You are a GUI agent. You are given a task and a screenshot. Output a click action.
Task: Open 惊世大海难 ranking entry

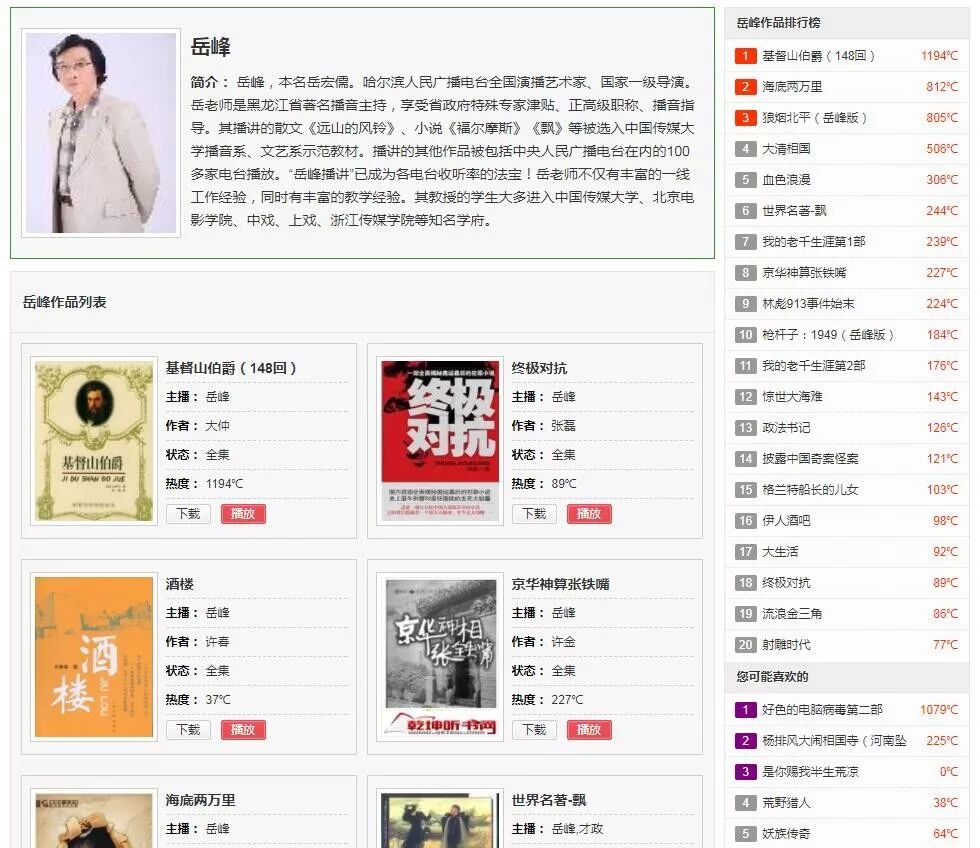pos(792,397)
